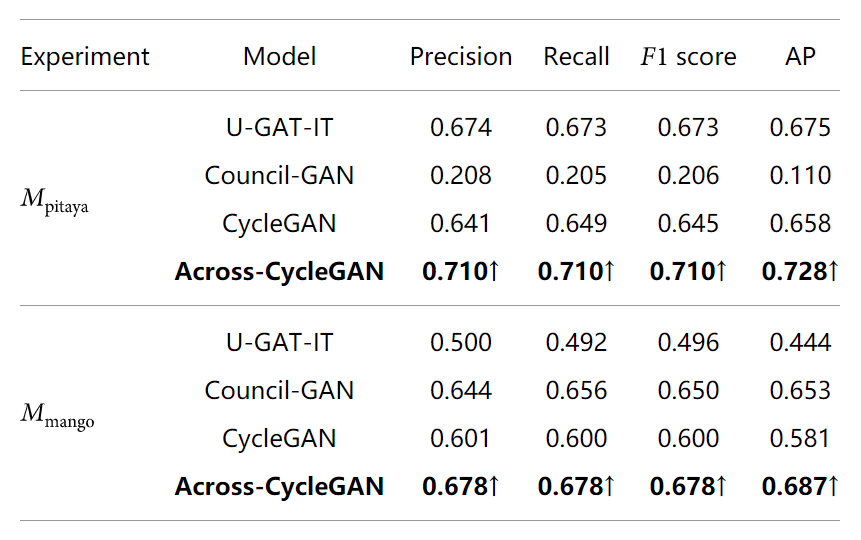Select the M mango experiment label
861x540 pixels.
[x=57, y=416]
